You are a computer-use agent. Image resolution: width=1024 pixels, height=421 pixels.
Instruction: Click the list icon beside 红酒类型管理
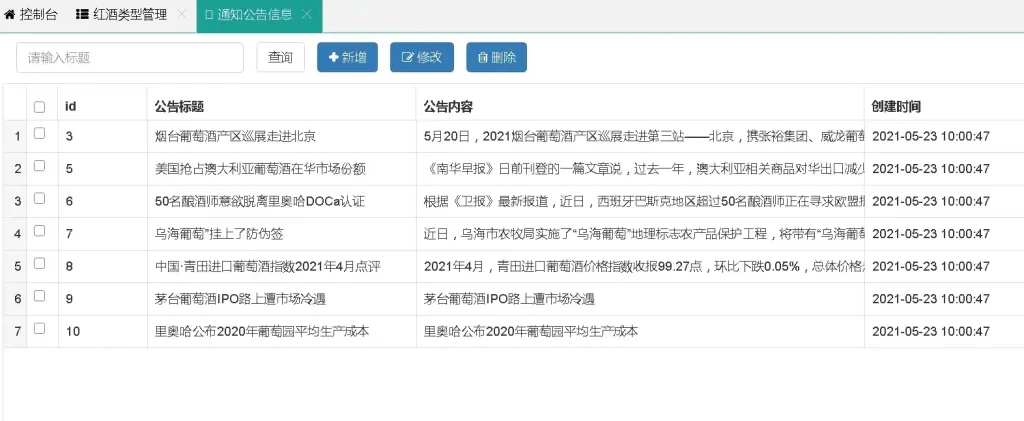point(82,14)
